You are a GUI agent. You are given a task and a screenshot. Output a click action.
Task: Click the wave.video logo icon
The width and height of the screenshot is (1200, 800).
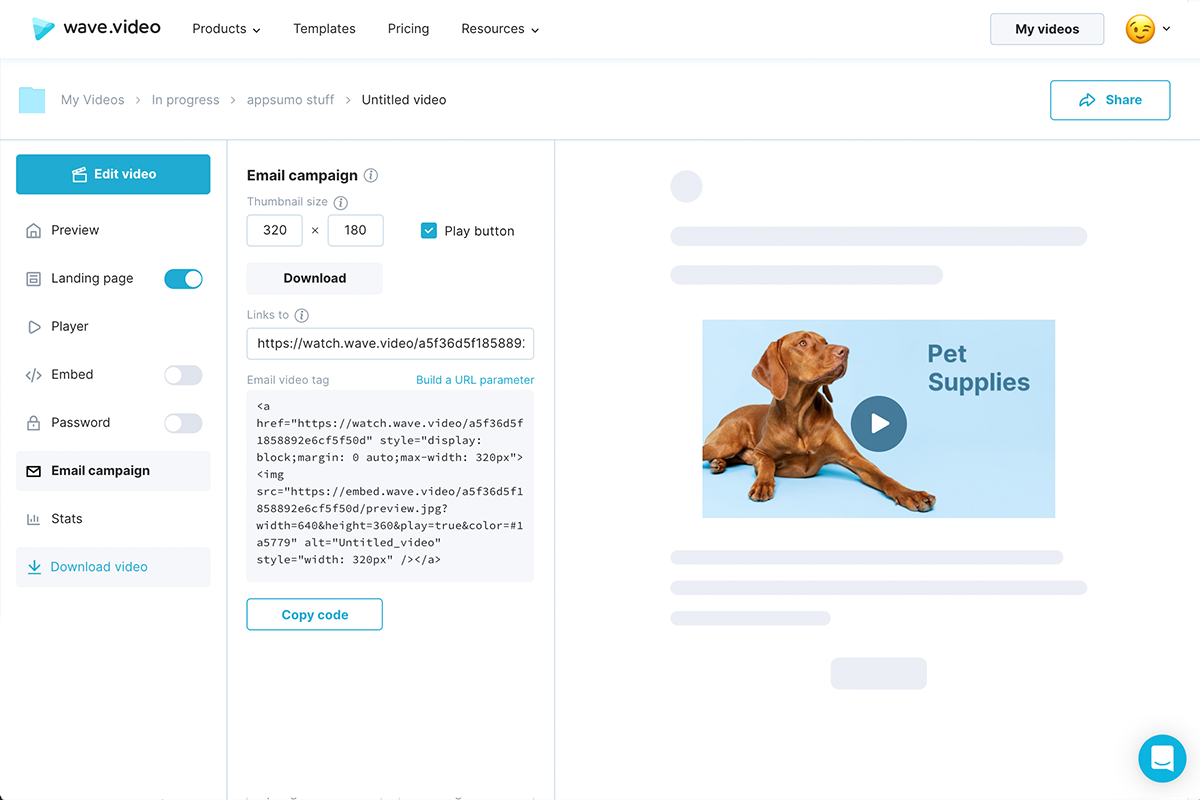(43, 29)
